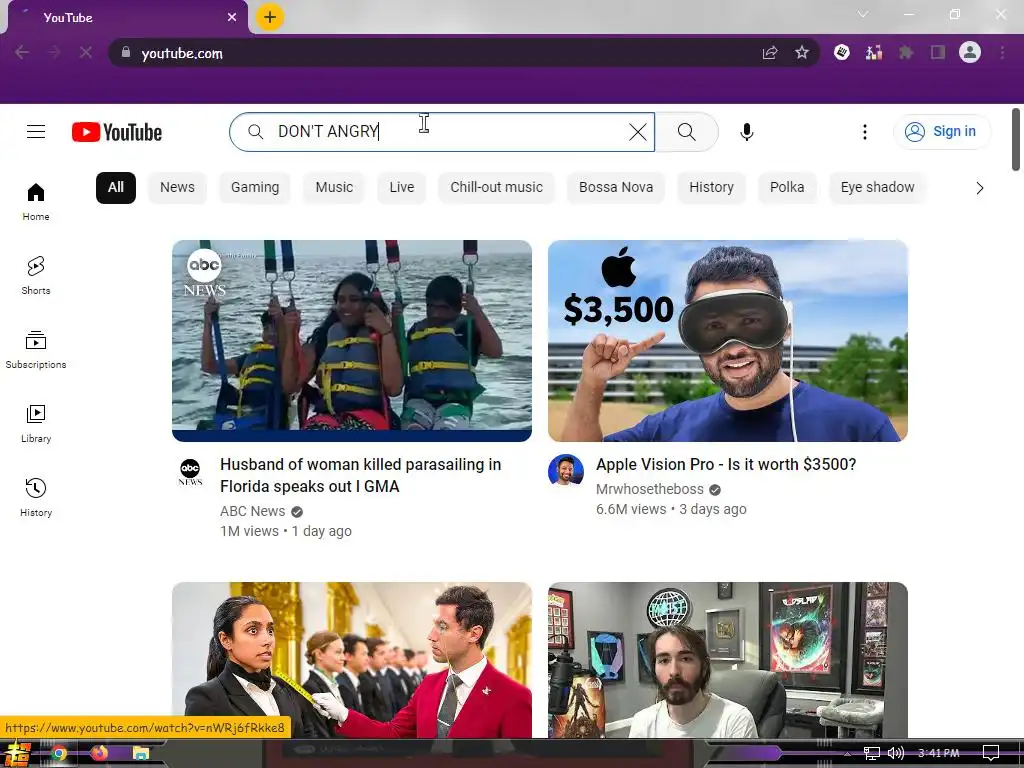Open the YouTube hamburger guide menu
Viewport: 1024px width, 768px height.
(x=36, y=132)
